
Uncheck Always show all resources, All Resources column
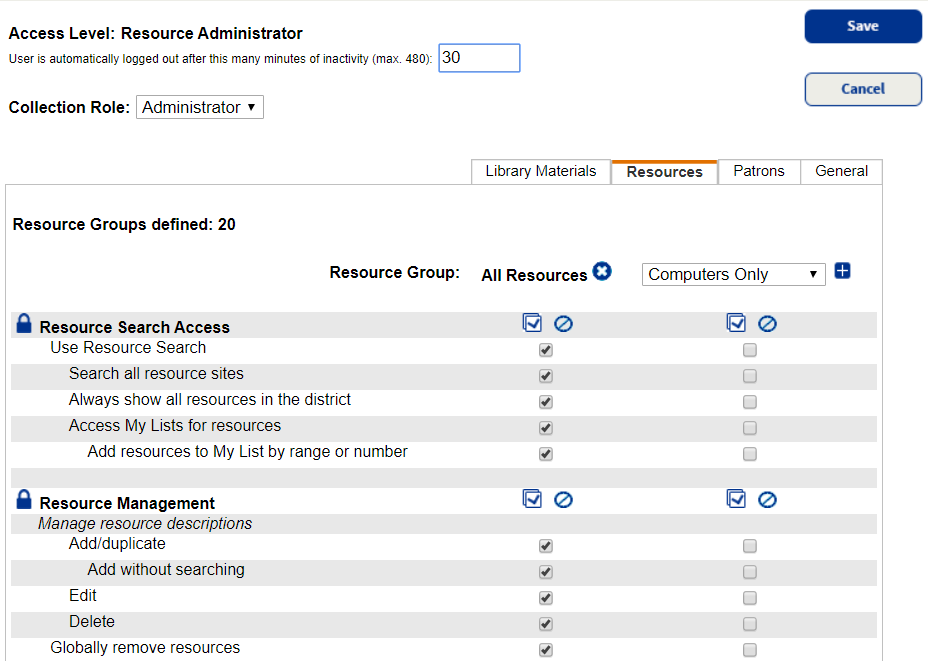546,402
